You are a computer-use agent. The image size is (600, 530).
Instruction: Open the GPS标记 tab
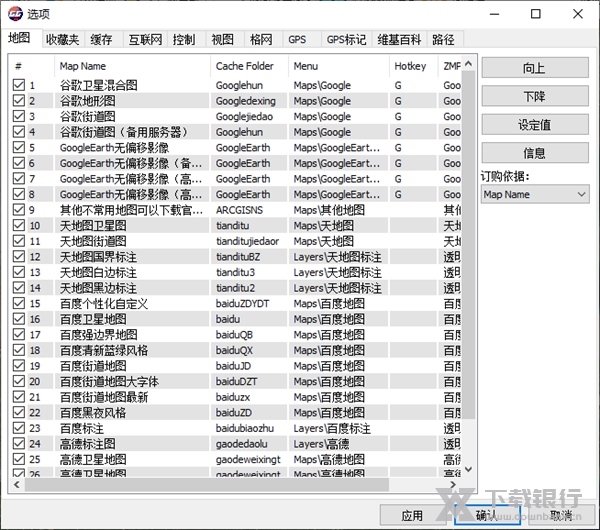point(346,39)
